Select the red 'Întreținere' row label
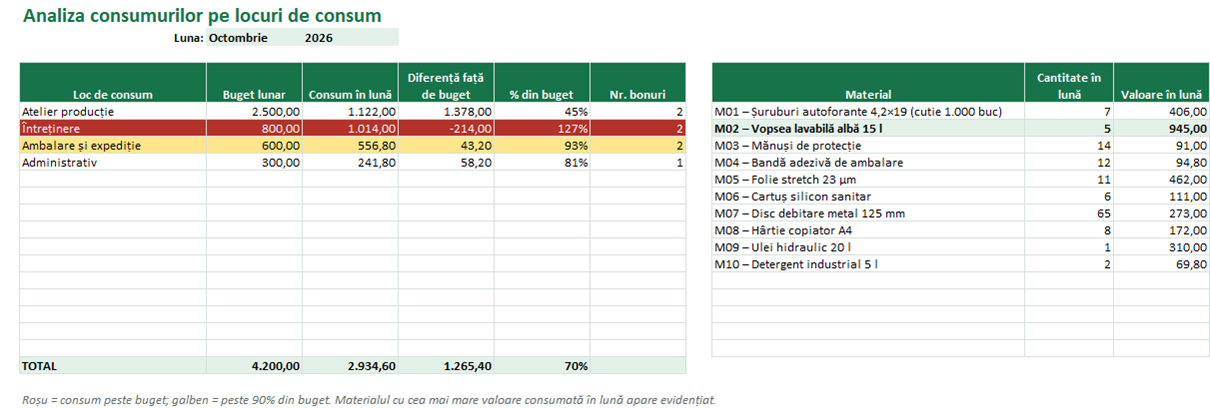1210x408 pixels. click(x=113, y=129)
